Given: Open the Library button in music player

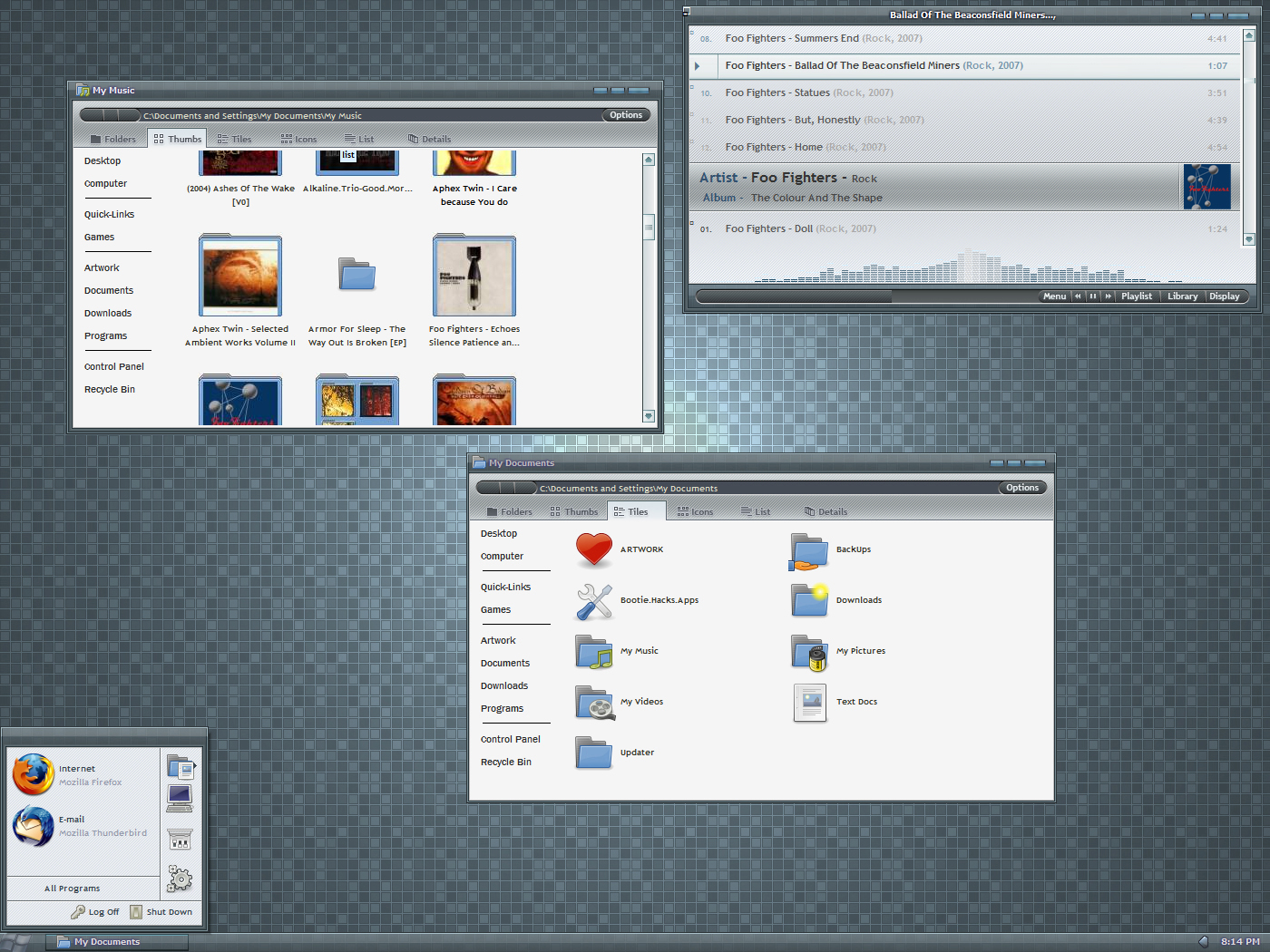Looking at the screenshot, I should (1183, 296).
